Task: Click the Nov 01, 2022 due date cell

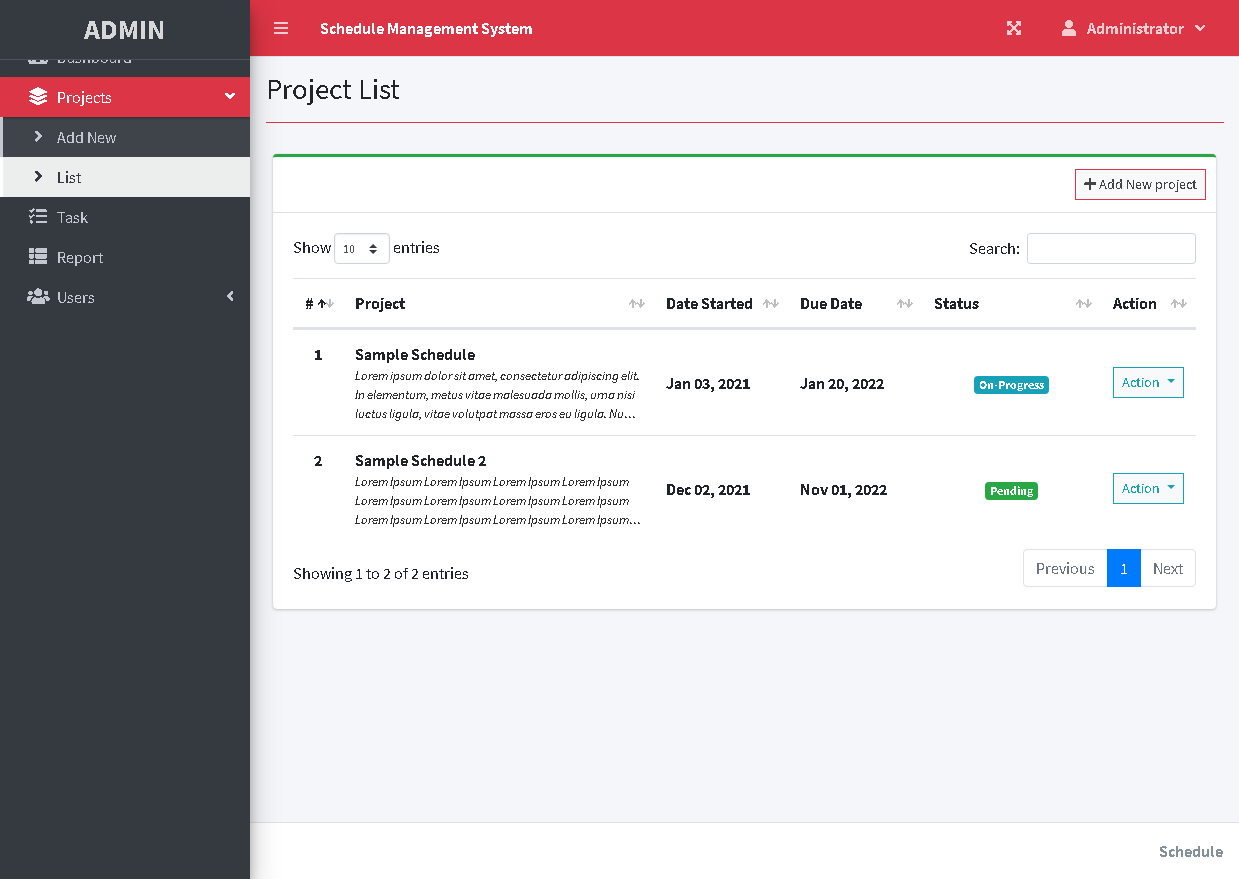Action: [x=844, y=490]
